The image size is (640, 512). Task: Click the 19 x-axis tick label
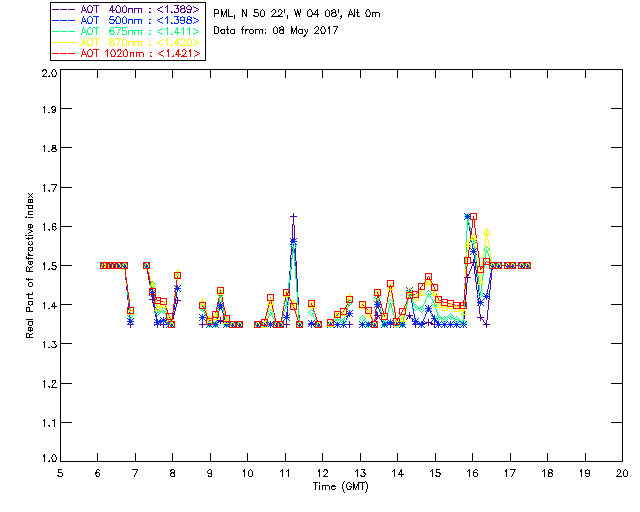[585, 473]
